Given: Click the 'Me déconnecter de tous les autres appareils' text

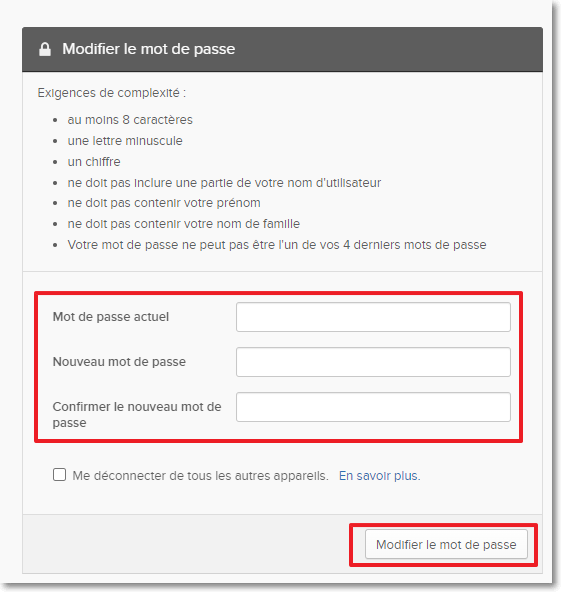Looking at the screenshot, I should [x=200, y=476].
